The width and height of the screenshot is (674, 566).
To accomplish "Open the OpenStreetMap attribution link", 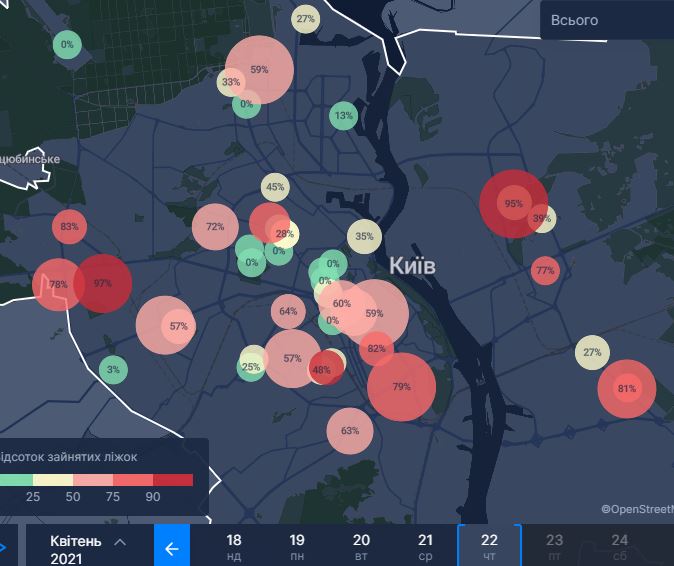I will click(637, 509).
